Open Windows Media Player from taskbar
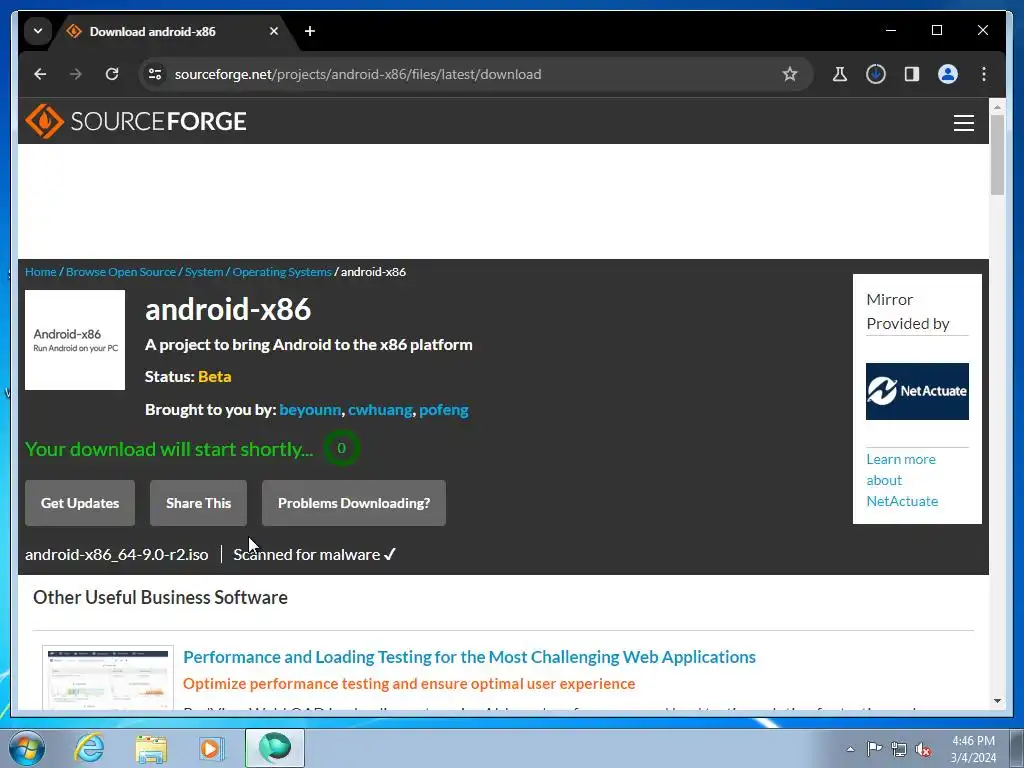This screenshot has height=768, width=1024. coord(211,748)
